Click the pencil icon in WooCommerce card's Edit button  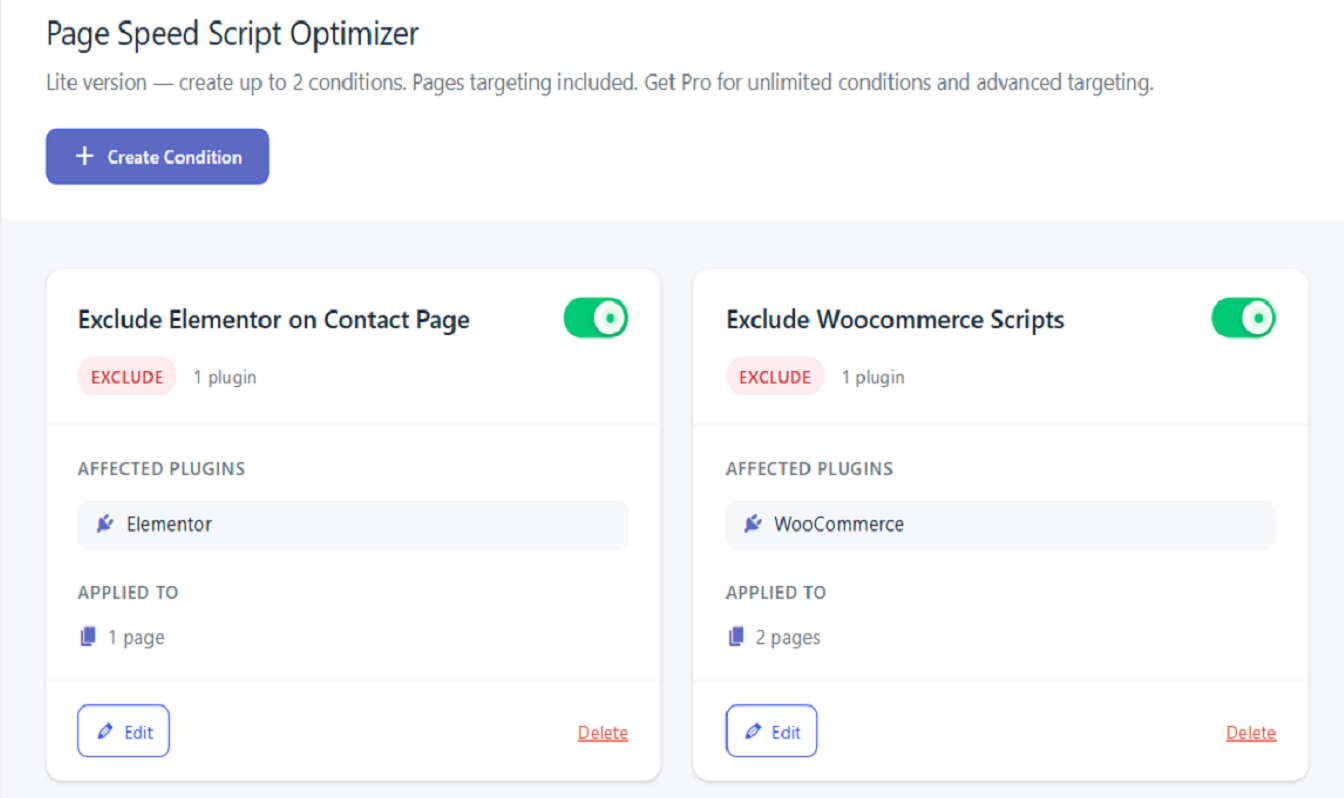point(752,731)
